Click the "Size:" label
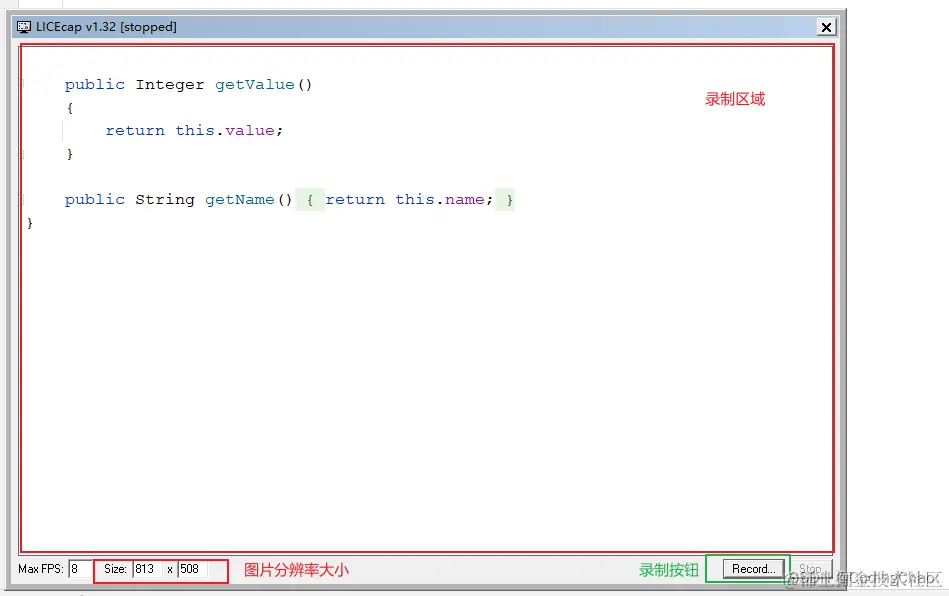The image size is (949, 596). (115, 569)
